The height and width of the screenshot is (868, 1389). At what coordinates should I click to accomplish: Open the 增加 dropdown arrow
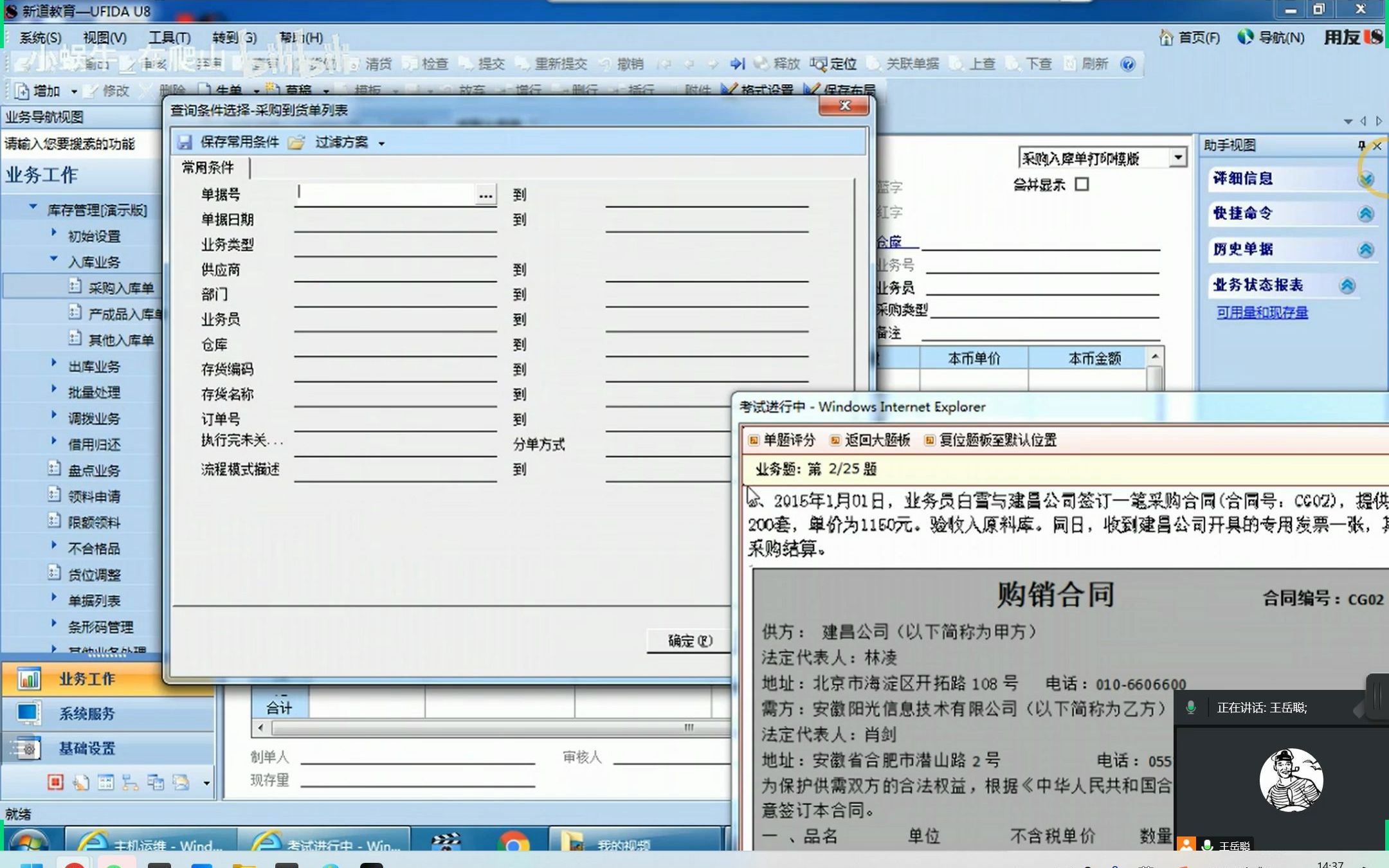tap(74, 92)
